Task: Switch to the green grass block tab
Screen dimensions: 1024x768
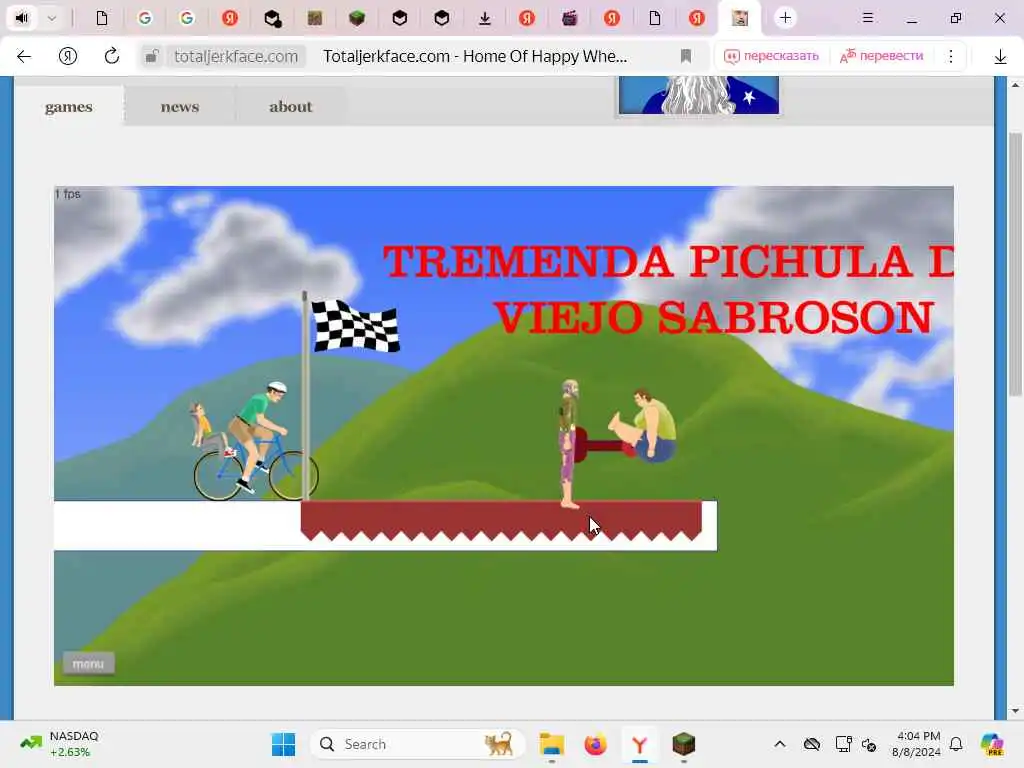Action: point(357,18)
